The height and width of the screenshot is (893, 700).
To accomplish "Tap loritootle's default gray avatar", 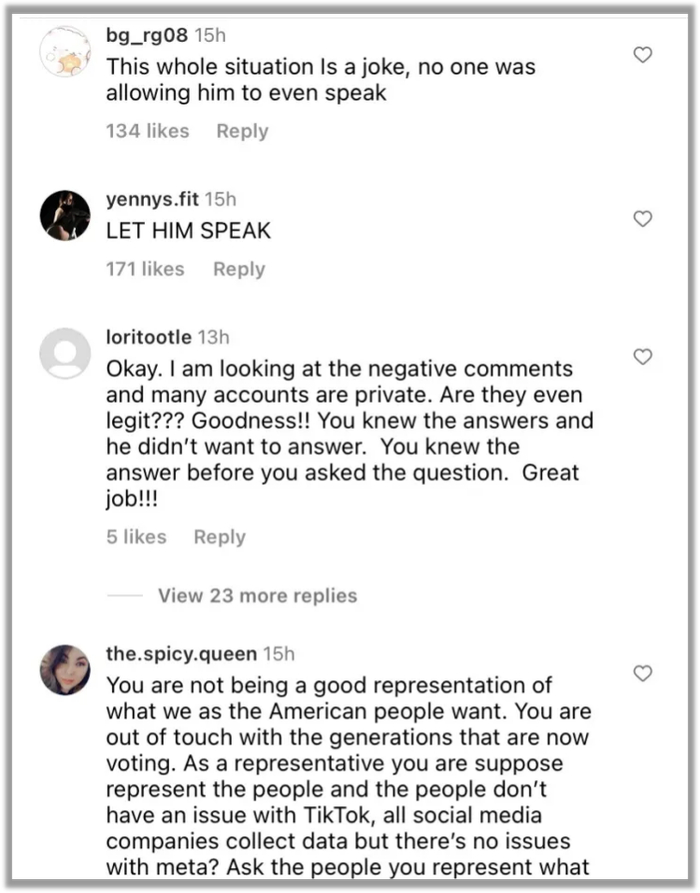I will click(65, 353).
